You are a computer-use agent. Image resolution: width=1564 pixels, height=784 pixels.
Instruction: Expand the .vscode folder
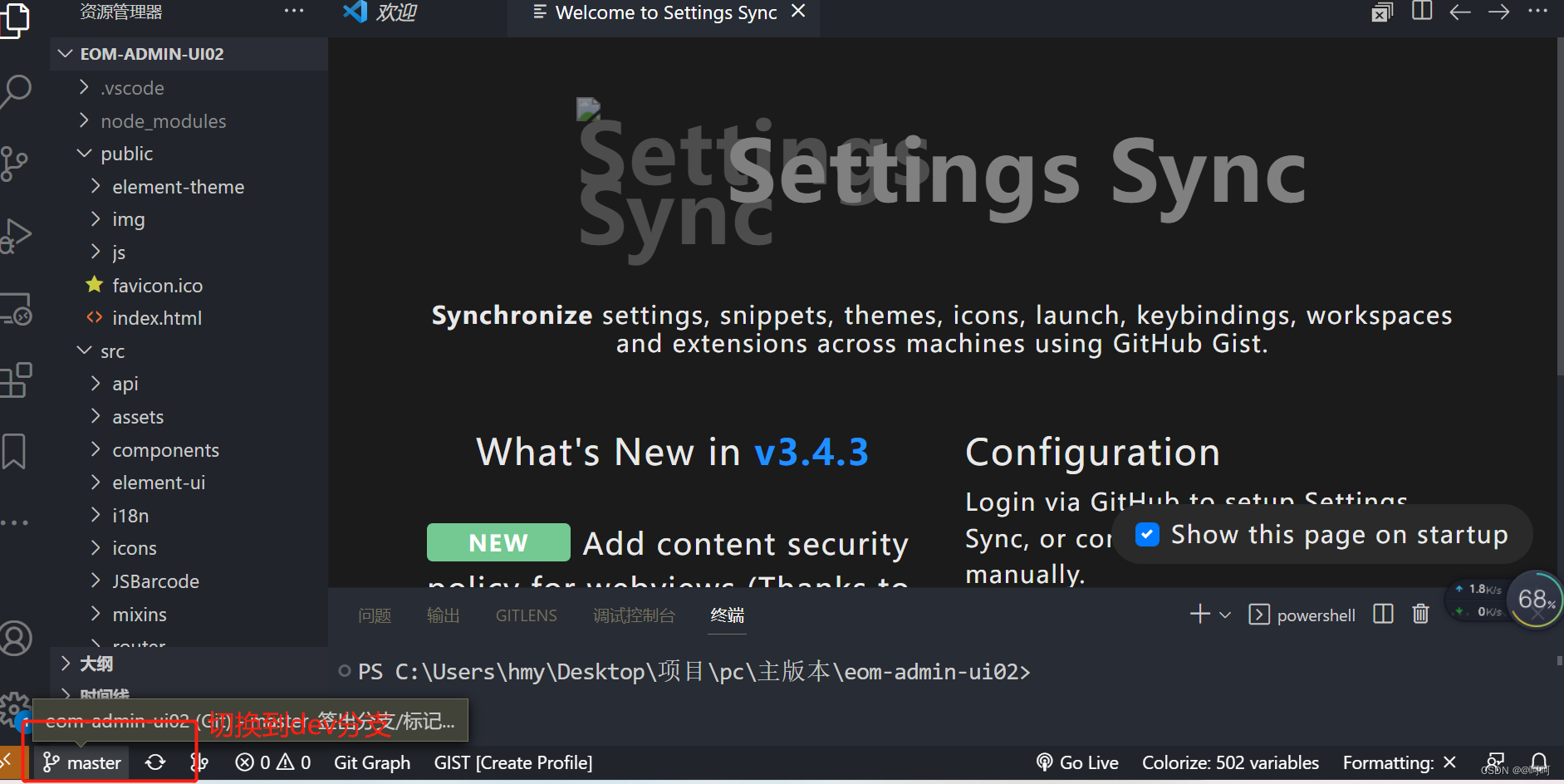[x=189, y=88]
